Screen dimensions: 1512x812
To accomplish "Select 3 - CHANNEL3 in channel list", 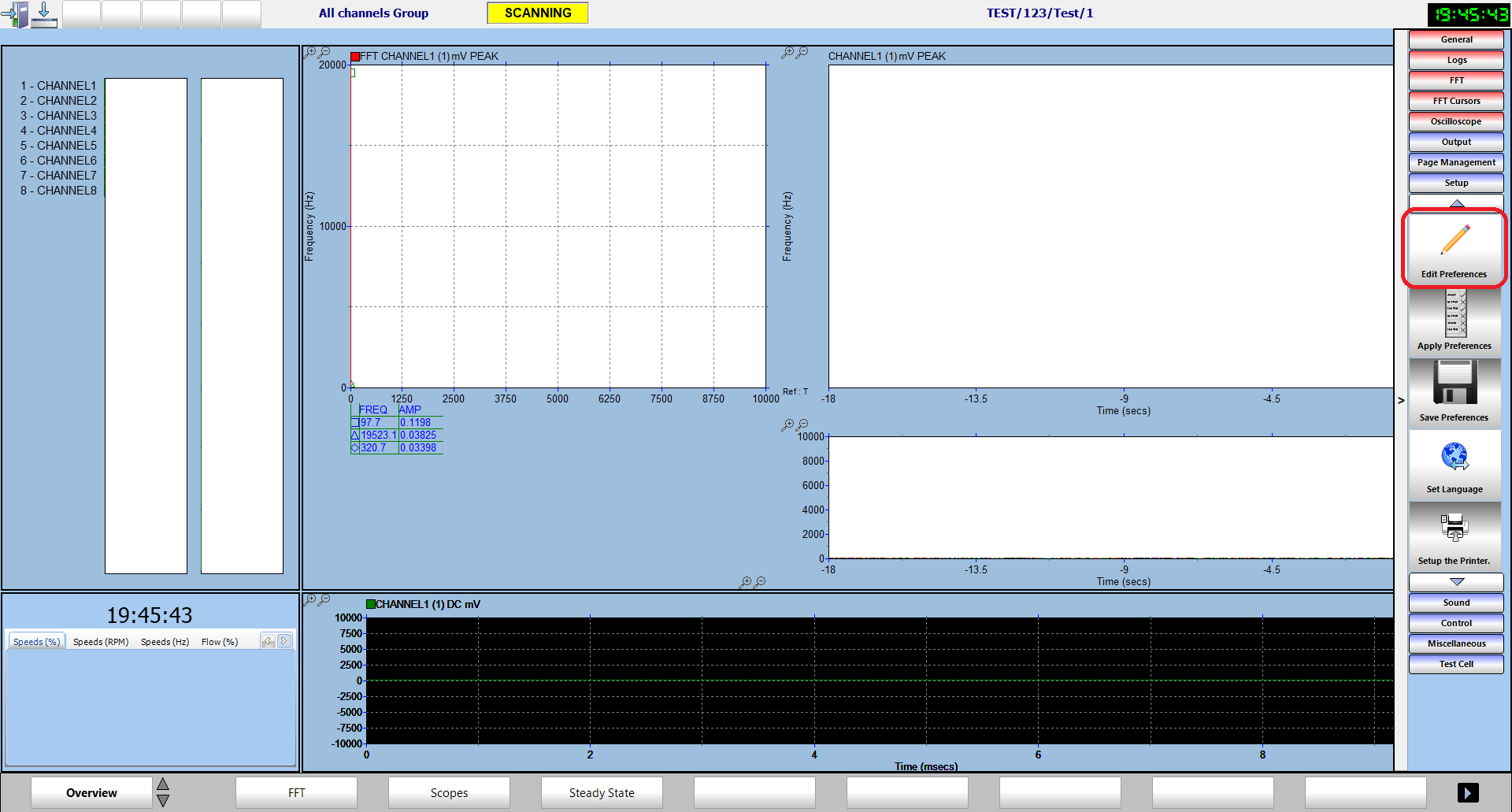I will coord(58,116).
